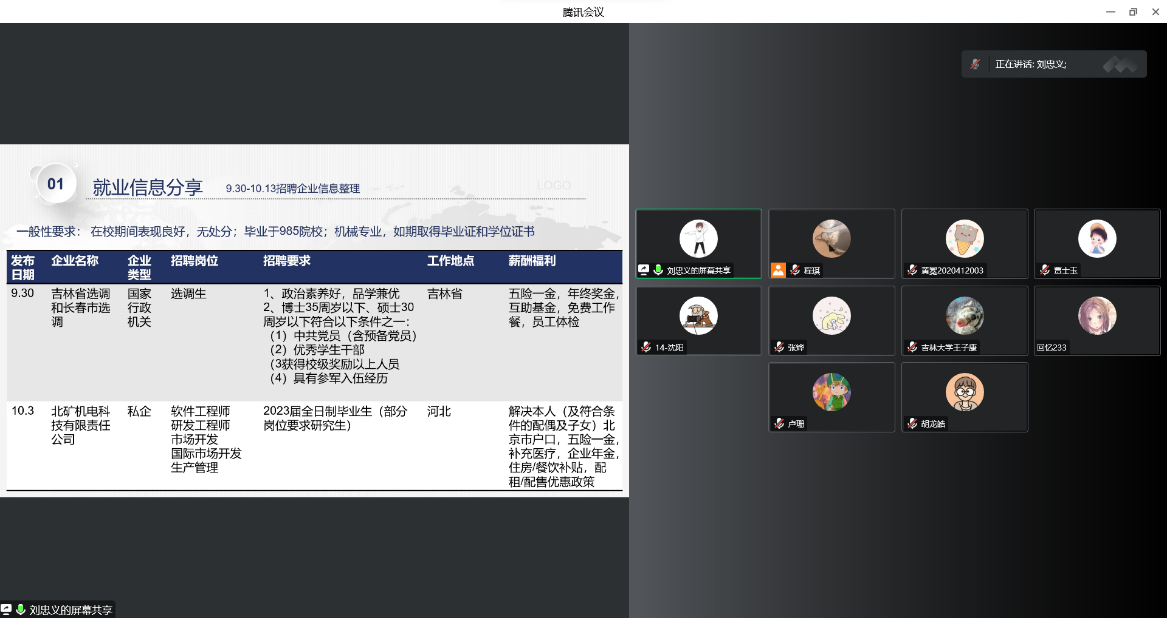Select 回忆233's participant tile

[1097, 321]
